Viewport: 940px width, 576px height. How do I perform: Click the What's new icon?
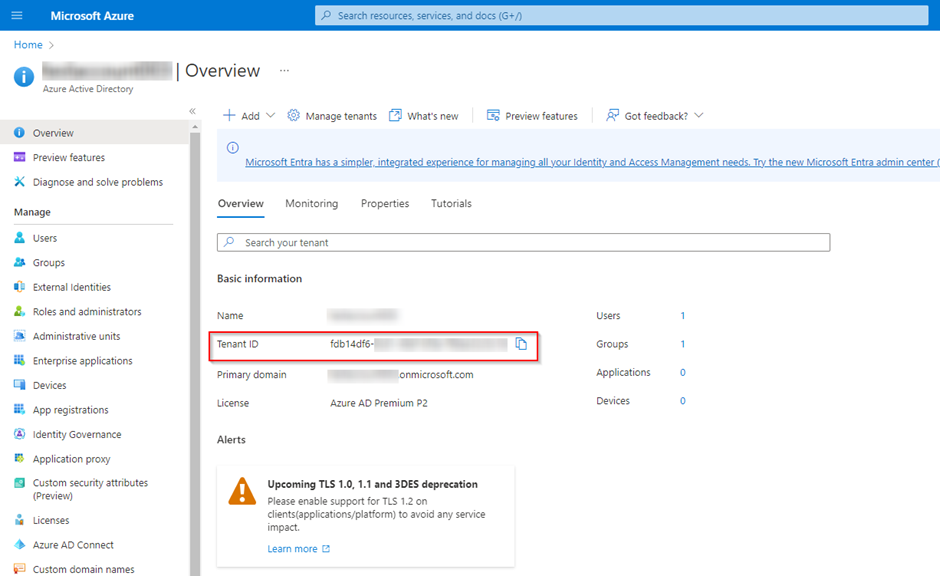395,115
